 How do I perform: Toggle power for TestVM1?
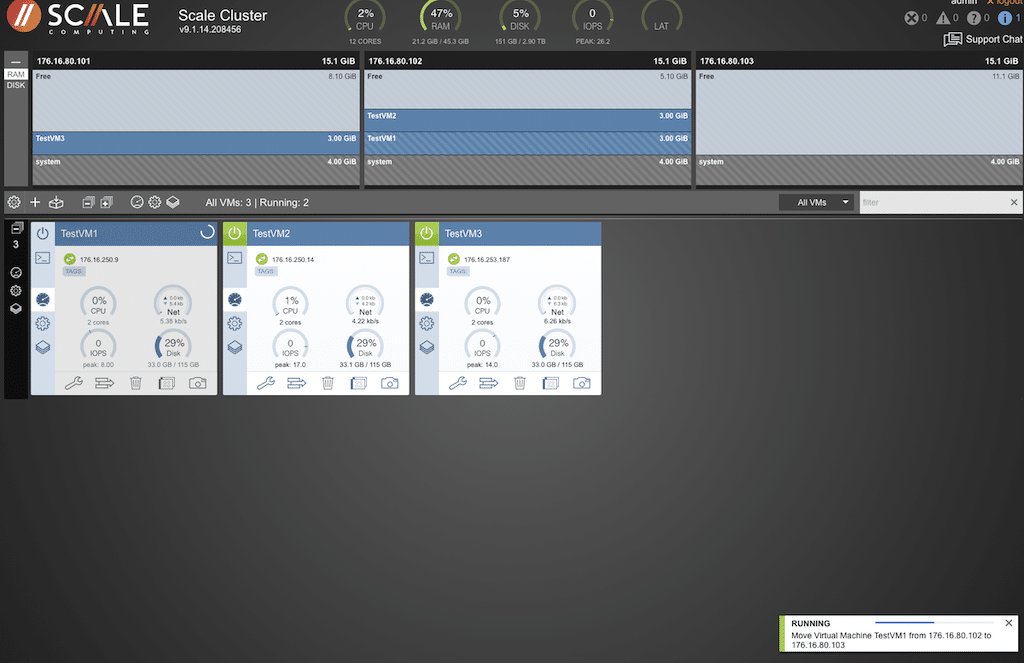pyautogui.click(x=42, y=233)
